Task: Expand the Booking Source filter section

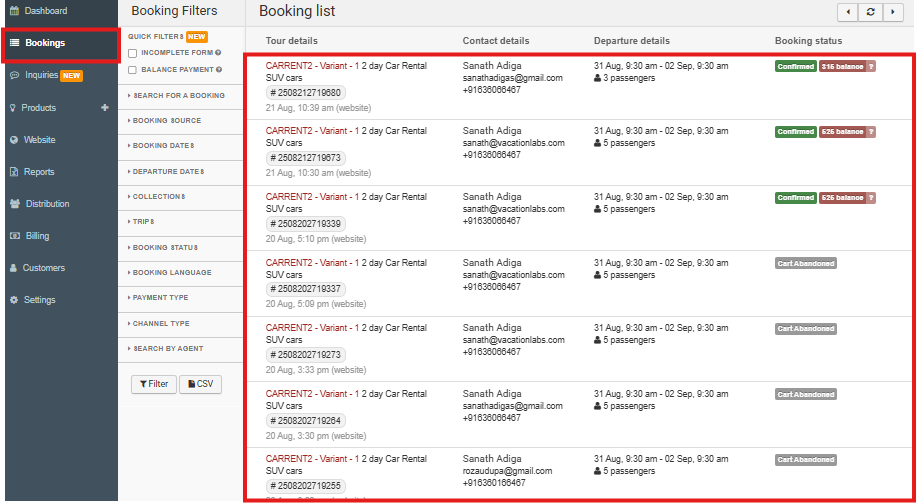Action: pos(166,121)
